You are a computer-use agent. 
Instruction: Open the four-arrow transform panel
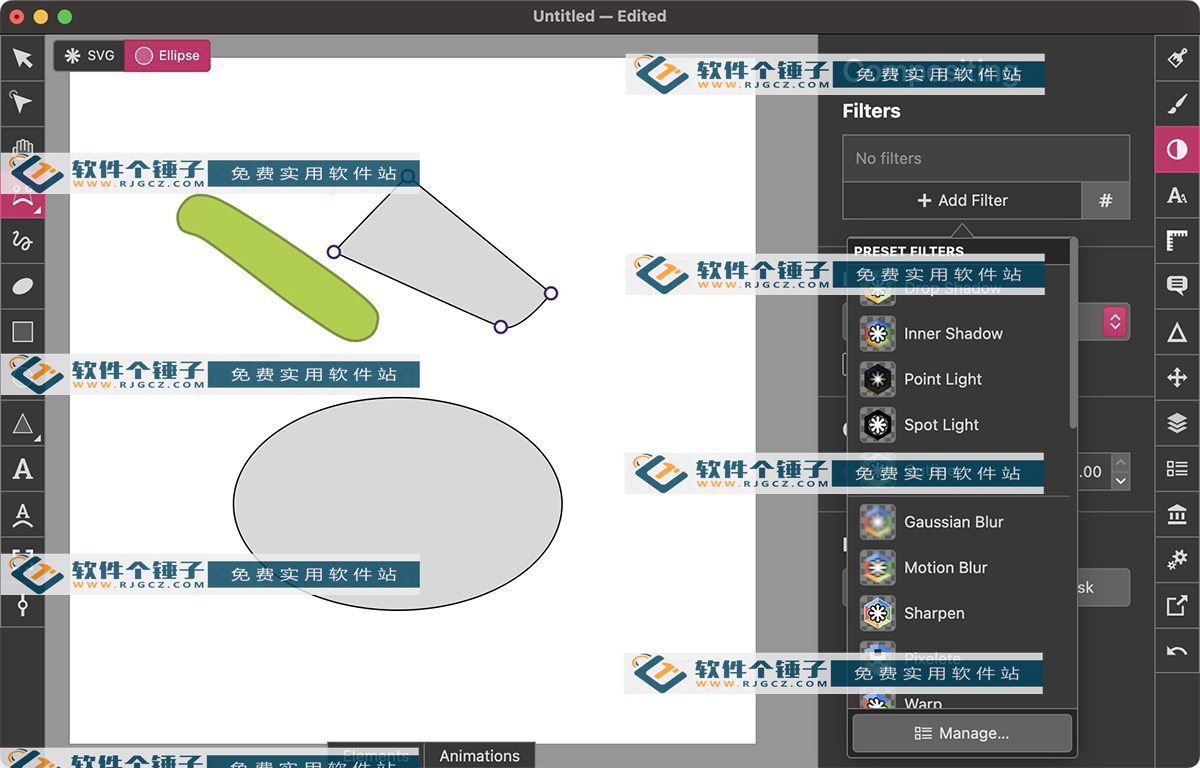click(1177, 377)
